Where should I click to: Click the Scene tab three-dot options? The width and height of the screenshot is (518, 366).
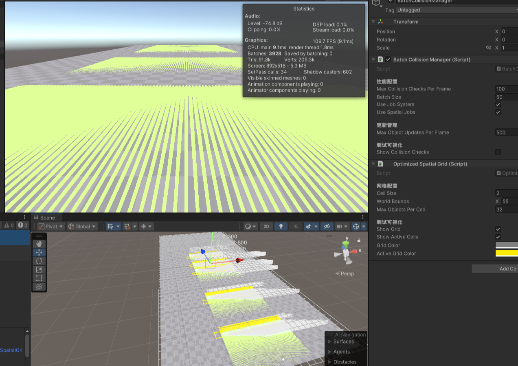tap(363, 217)
